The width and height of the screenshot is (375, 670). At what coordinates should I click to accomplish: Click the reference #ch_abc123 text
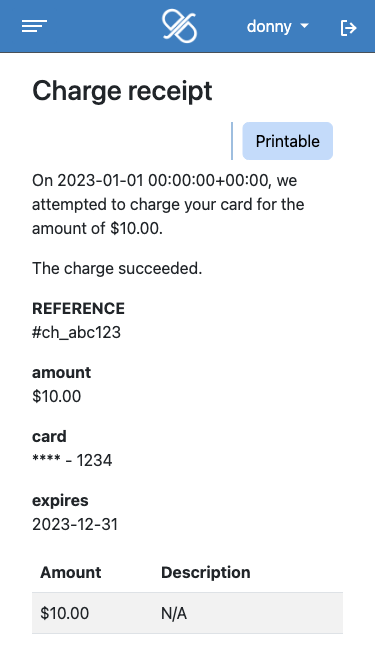click(x=76, y=332)
